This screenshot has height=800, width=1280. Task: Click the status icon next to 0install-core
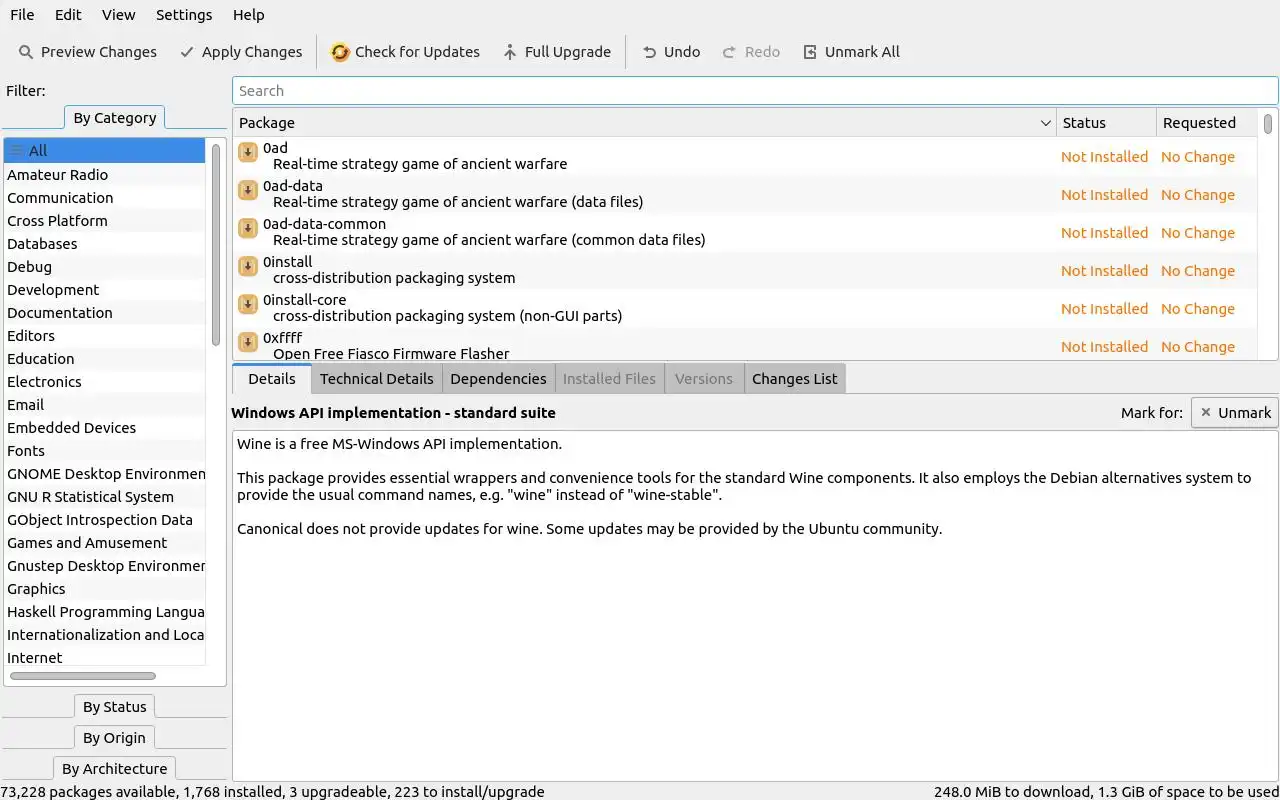248,304
